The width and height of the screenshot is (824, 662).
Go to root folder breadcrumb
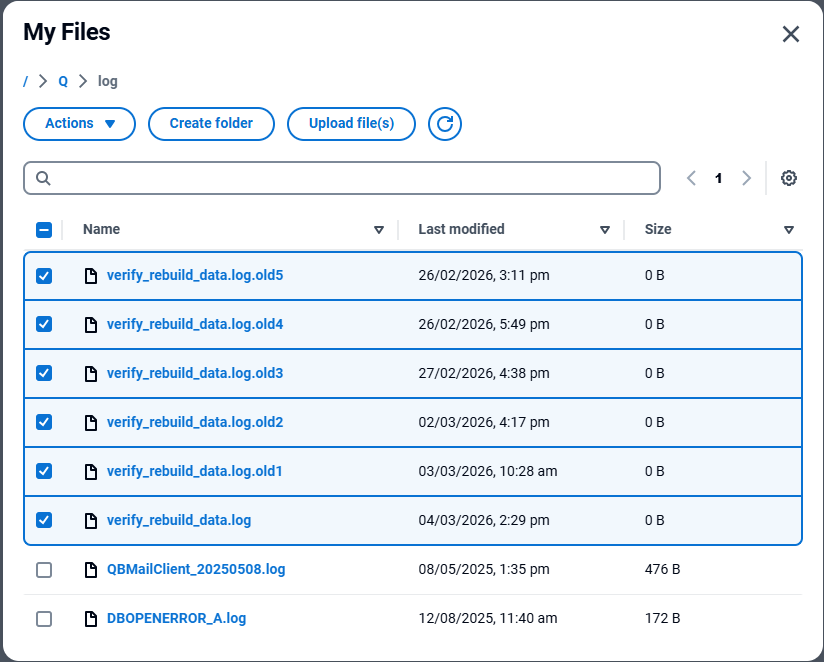point(26,81)
